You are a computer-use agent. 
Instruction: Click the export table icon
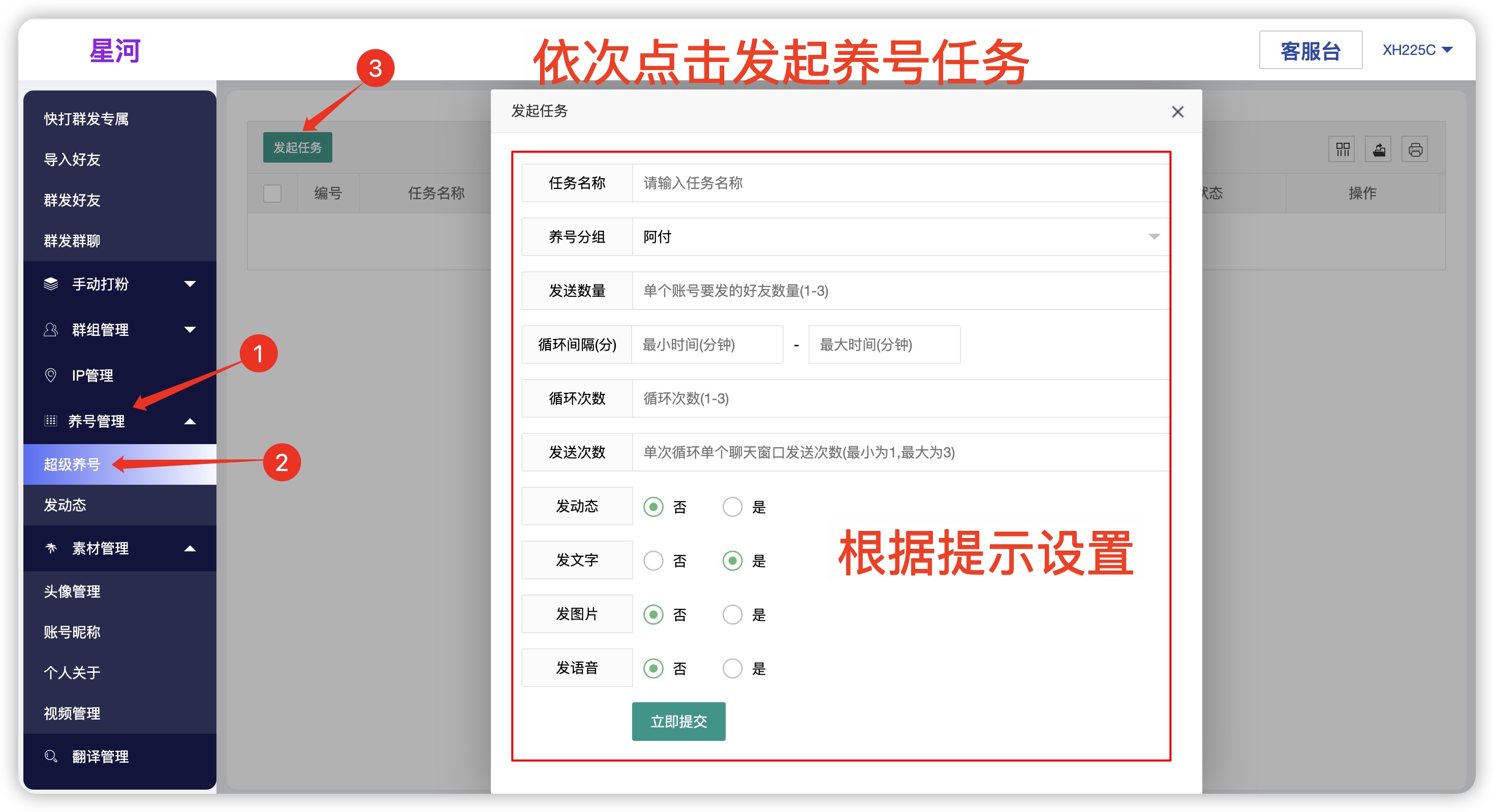(x=1379, y=149)
